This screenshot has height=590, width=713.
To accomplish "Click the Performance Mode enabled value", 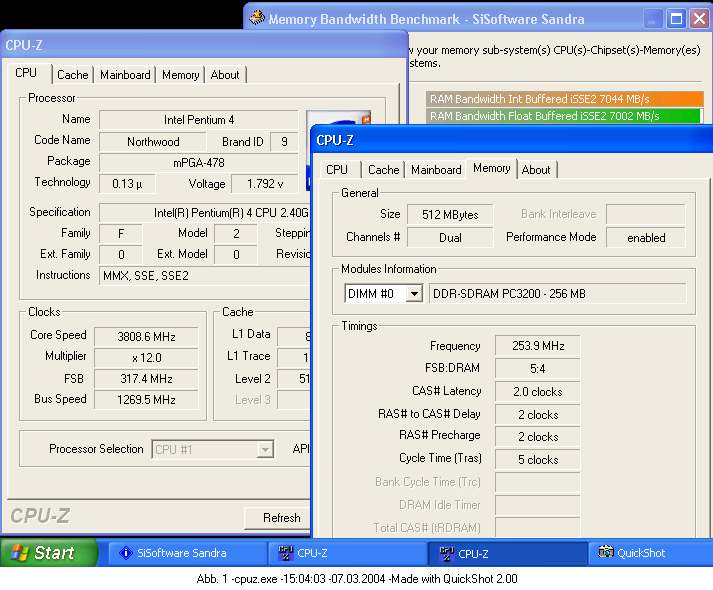I will [646, 238].
